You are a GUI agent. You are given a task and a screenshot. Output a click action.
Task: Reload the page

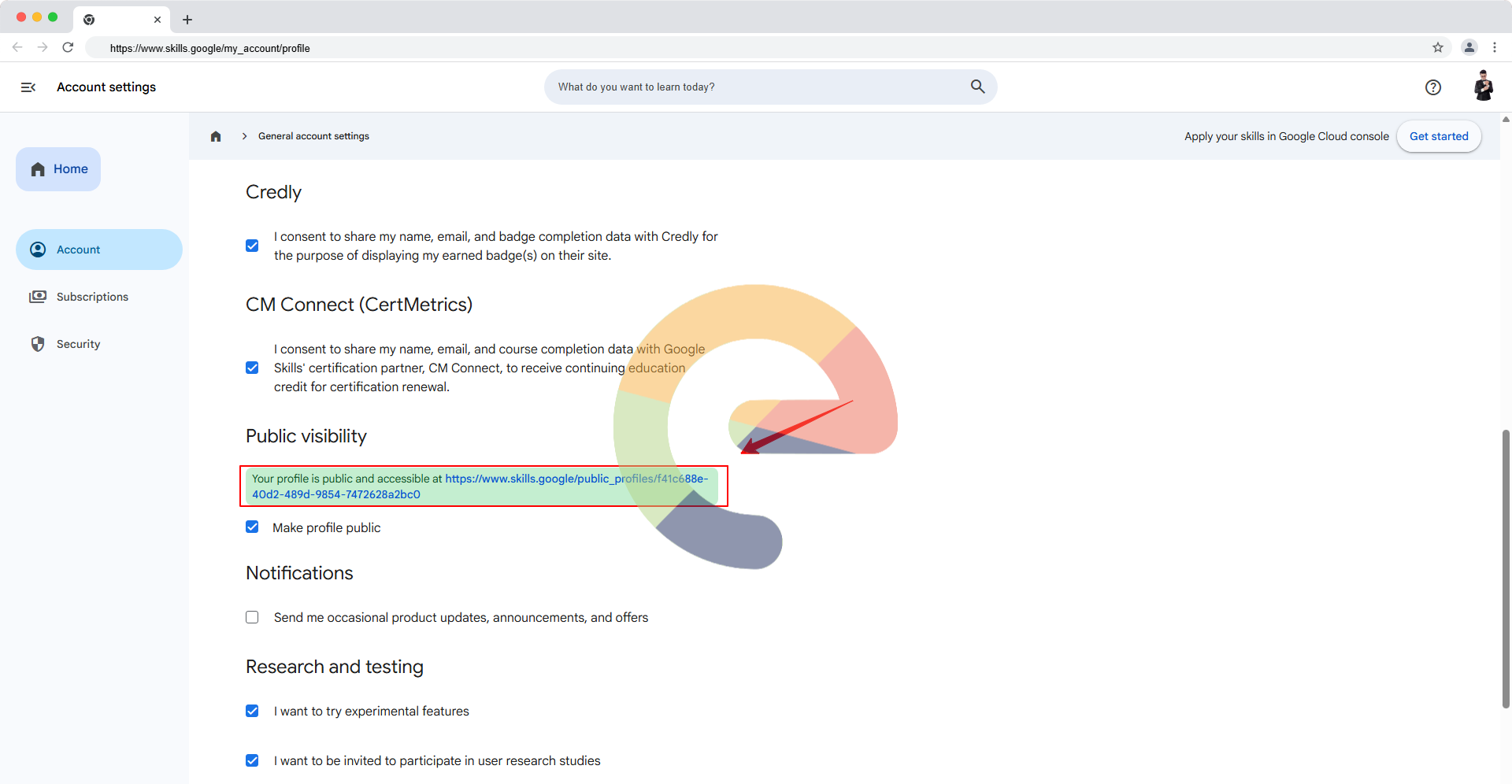(69, 47)
